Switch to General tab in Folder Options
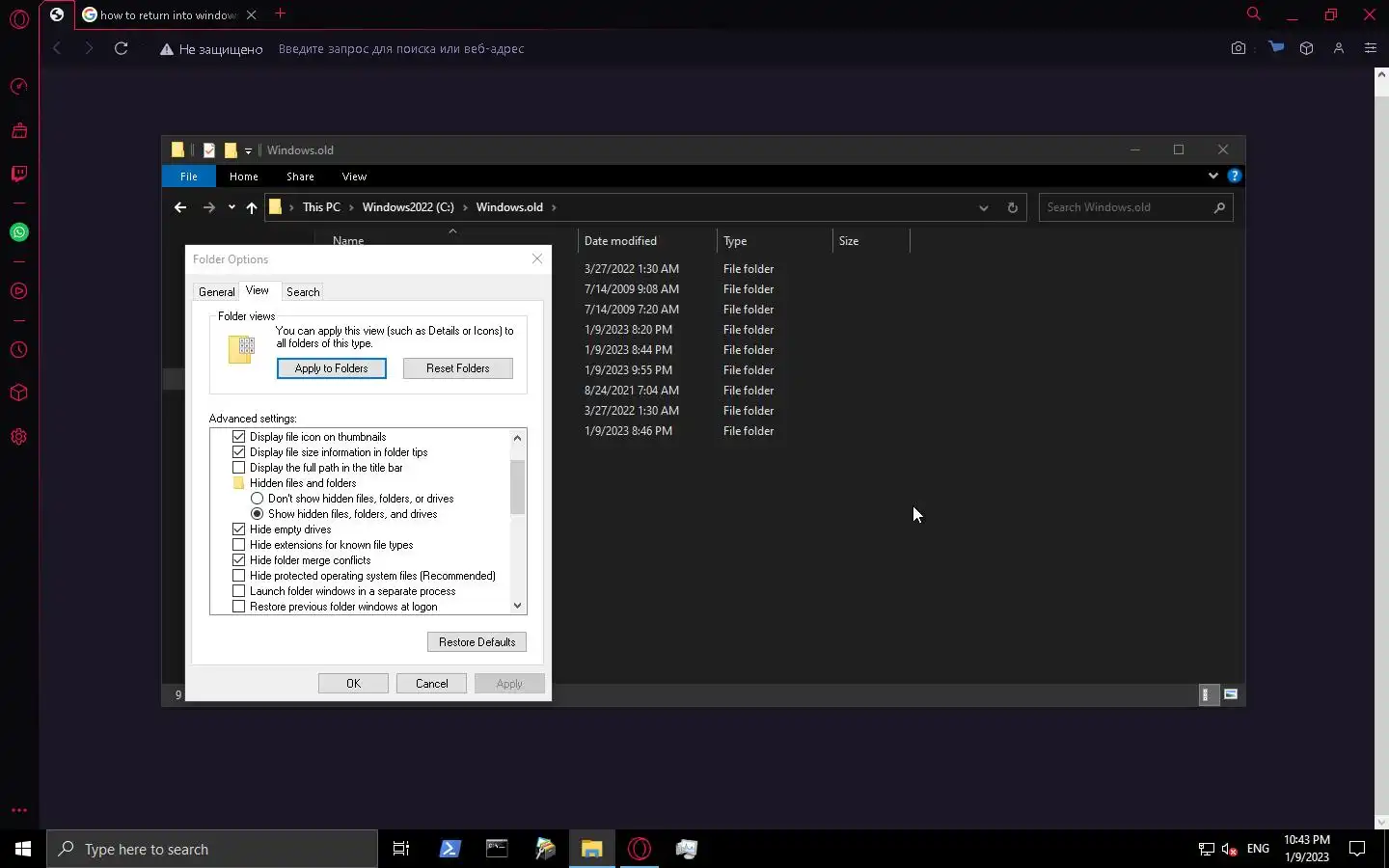This screenshot has width=1389, height=868. (x=216, y=291)
